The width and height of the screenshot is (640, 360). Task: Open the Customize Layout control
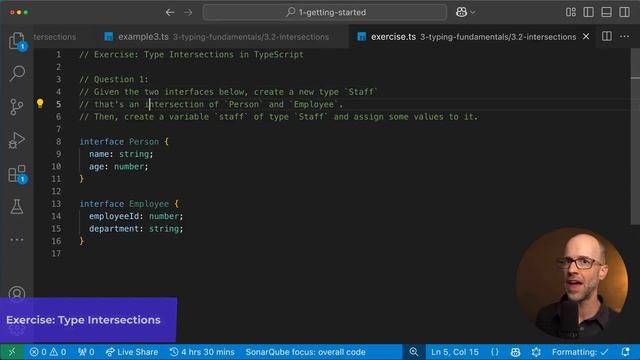[571, 12]
